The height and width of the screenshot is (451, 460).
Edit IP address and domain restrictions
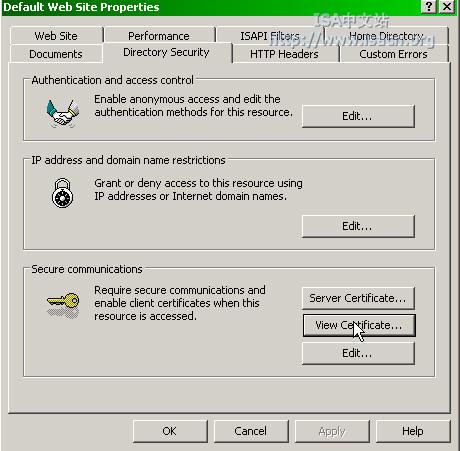point(358,226)
